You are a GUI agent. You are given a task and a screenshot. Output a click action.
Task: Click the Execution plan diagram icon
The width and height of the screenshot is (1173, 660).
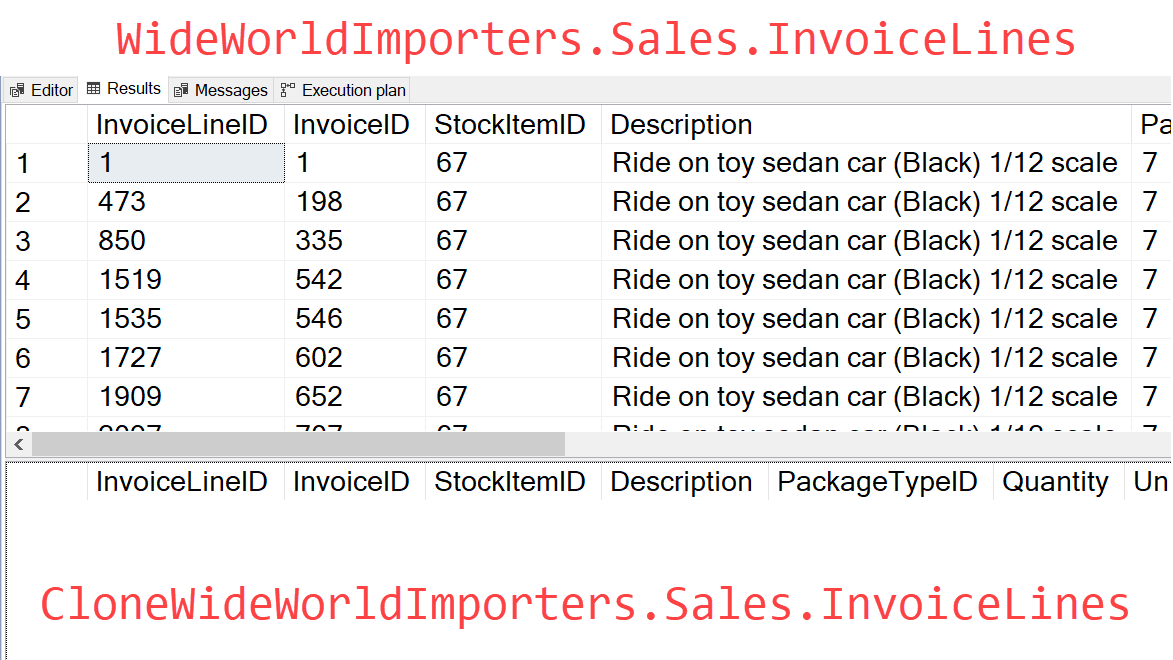point(288,90)
